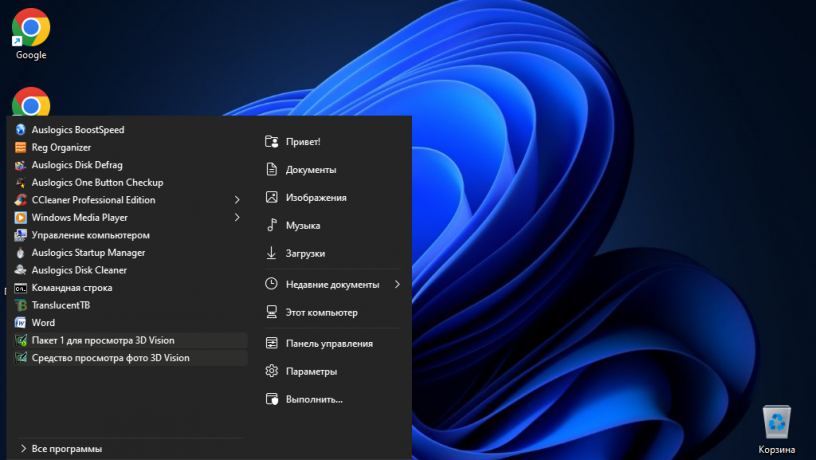Open the Документы link text

[x=311, y=170]
